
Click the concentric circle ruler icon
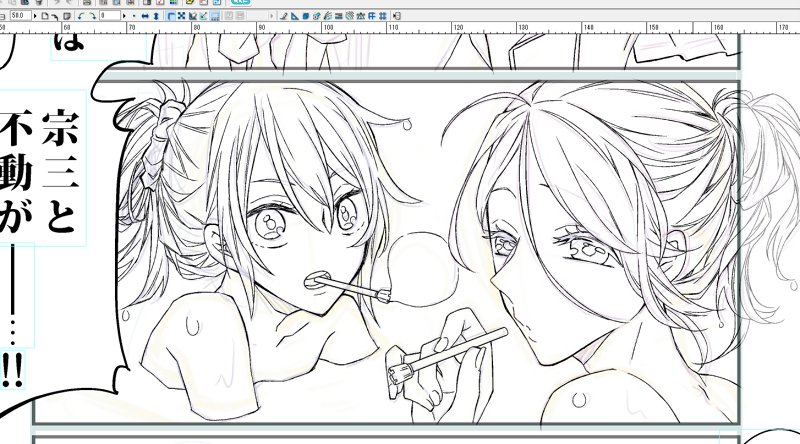pos(349,16)
